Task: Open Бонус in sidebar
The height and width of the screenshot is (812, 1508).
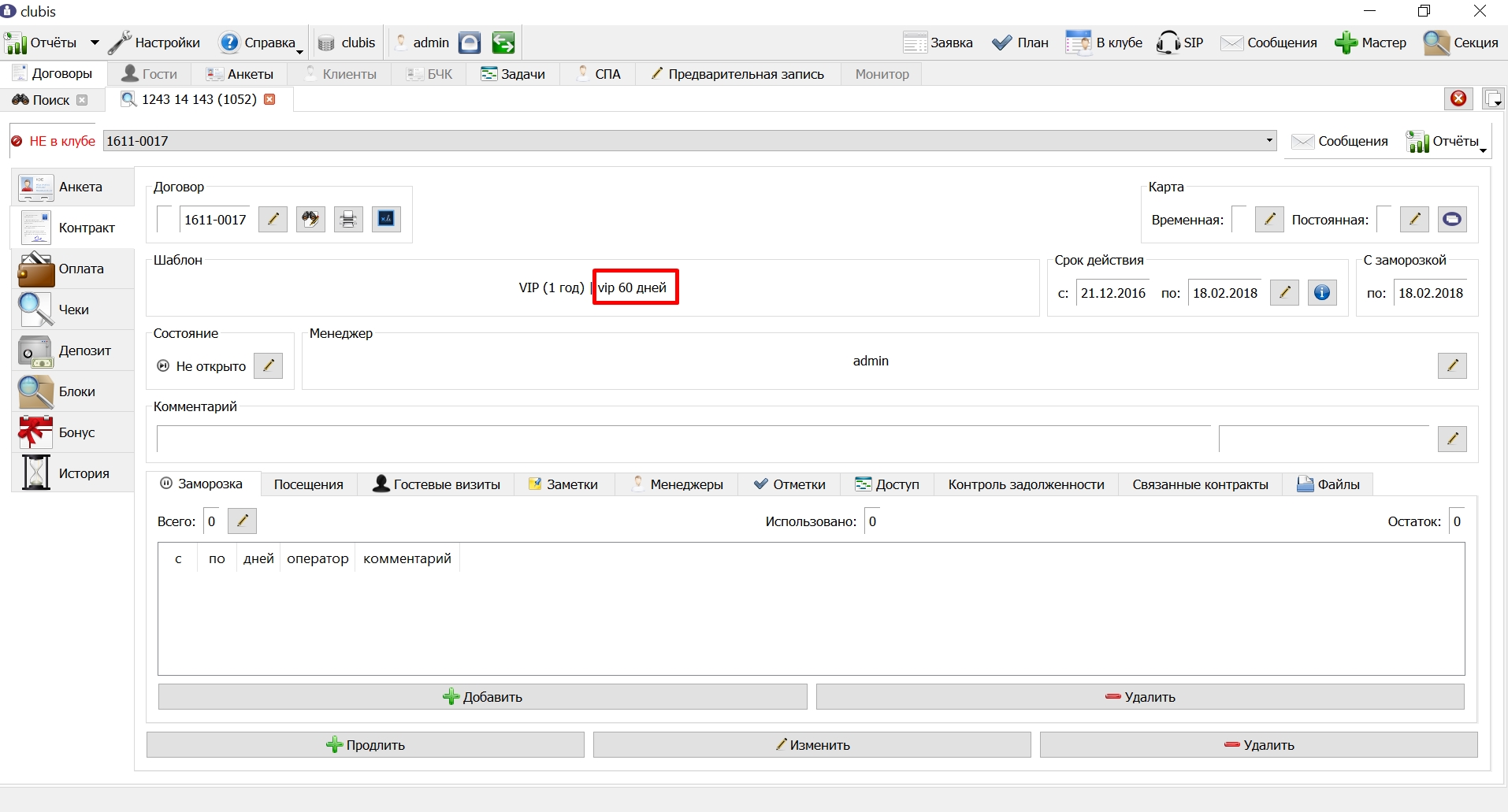Action: coord(72,432)
